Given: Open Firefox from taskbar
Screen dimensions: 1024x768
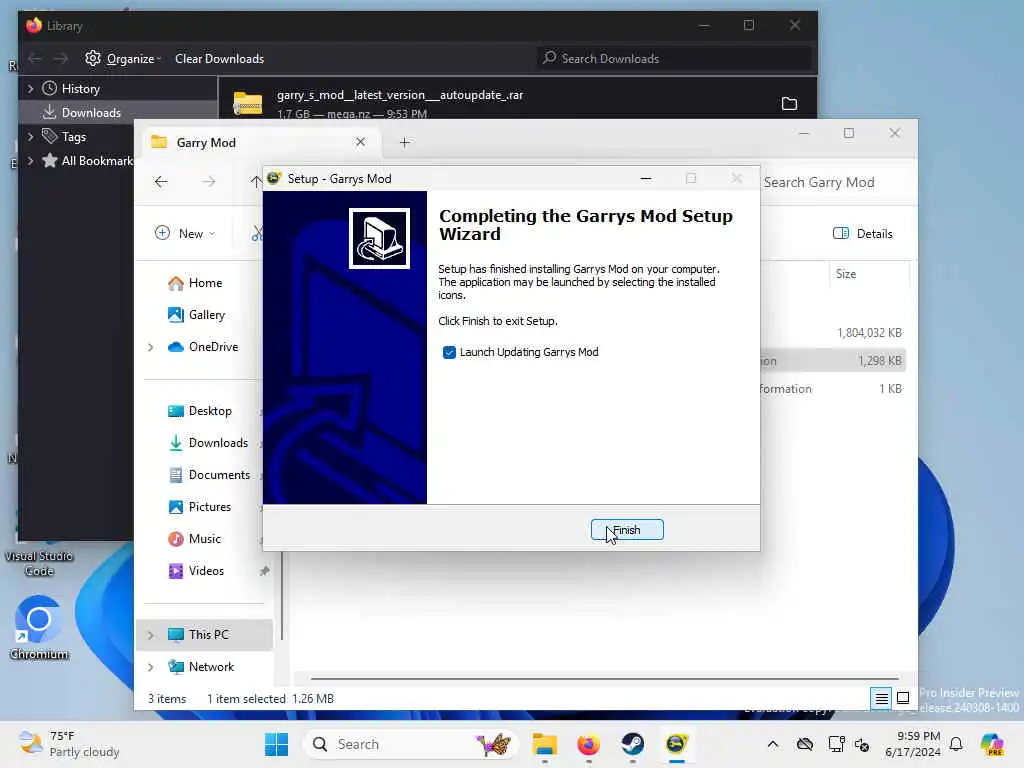Looking at the screenshot, I should [x=588, y=744].
